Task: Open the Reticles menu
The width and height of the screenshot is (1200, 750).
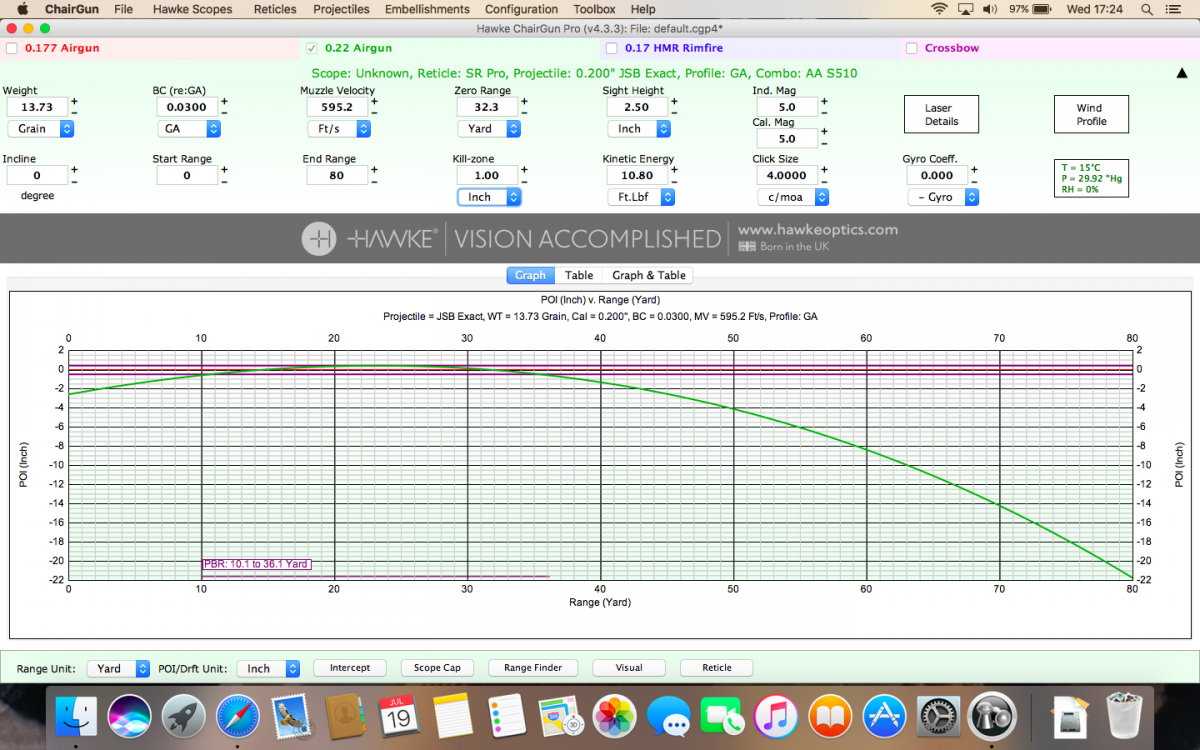Action: pyautogui.click(x=275, y=9)
